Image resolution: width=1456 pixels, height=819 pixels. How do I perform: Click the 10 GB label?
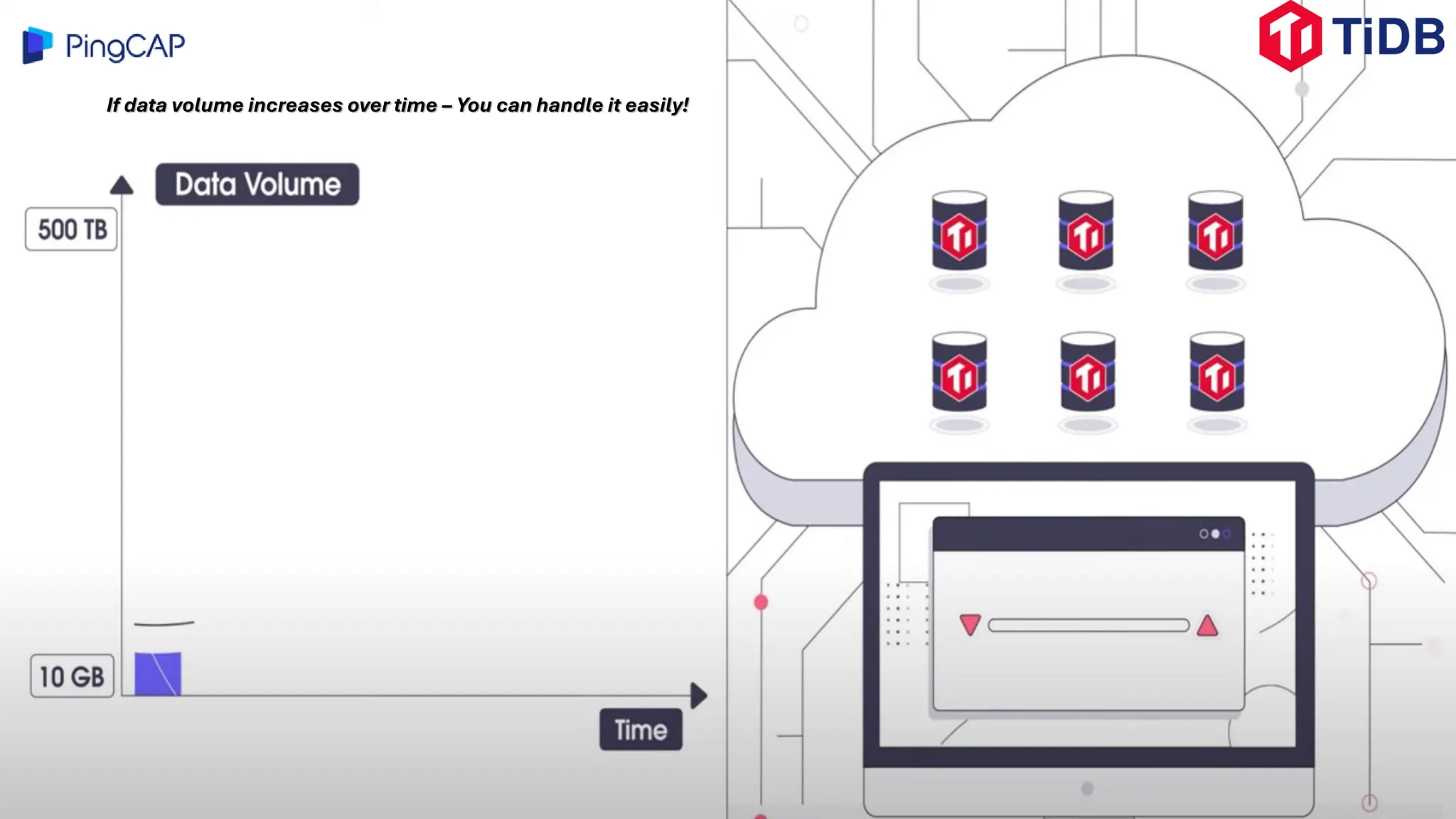(x=72, y=675)
